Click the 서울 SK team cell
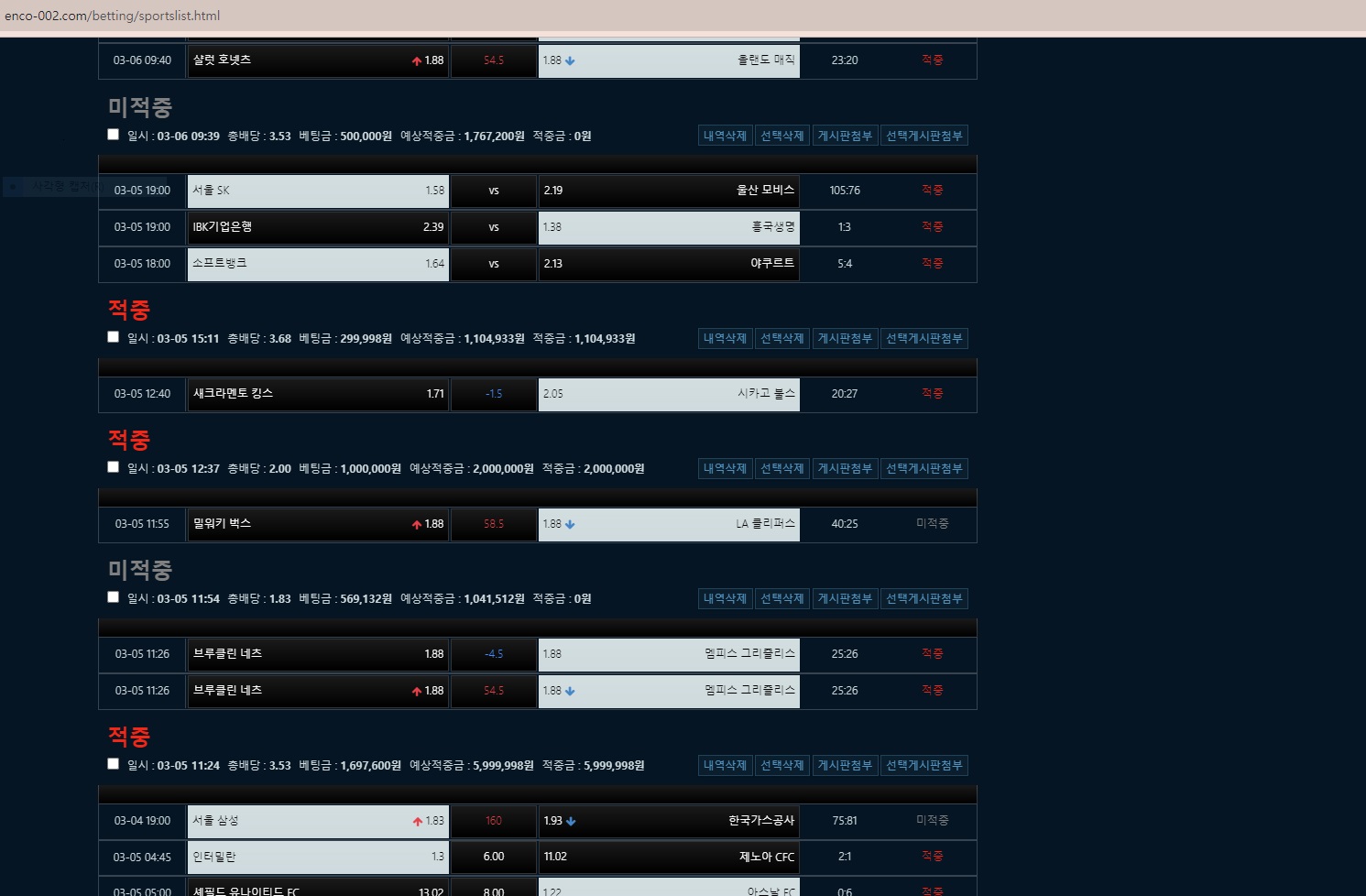This screenshot has height=896, width=1366. click(317, 191)
